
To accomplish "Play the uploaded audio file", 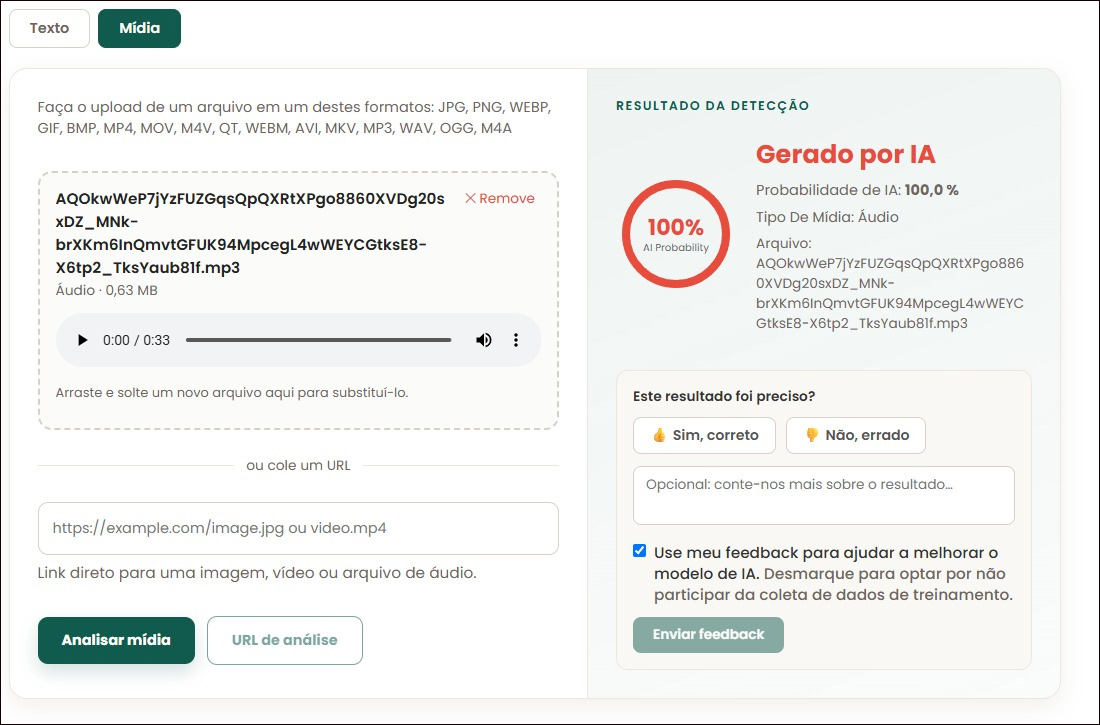I will (x=82, y=340).
